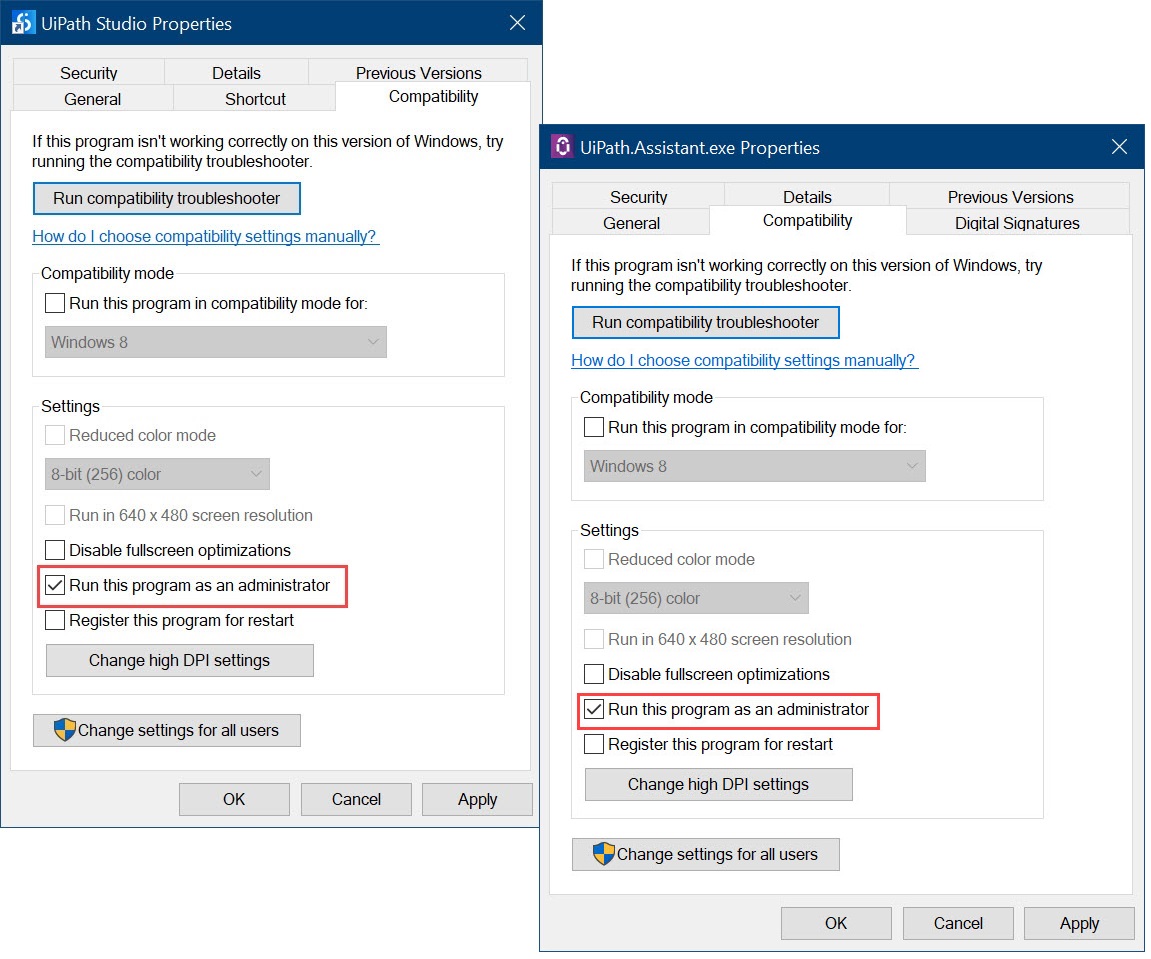Click shield button Change settings for all users in Assistant

point(706,854)
